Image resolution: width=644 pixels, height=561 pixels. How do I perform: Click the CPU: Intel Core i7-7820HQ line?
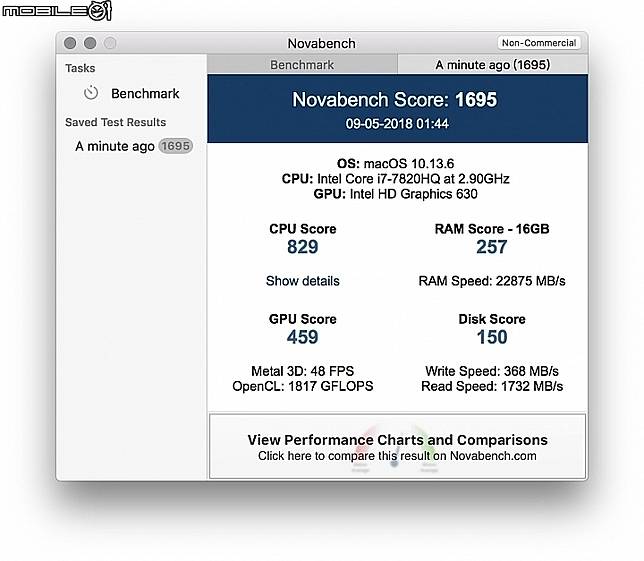coord(396,179)
